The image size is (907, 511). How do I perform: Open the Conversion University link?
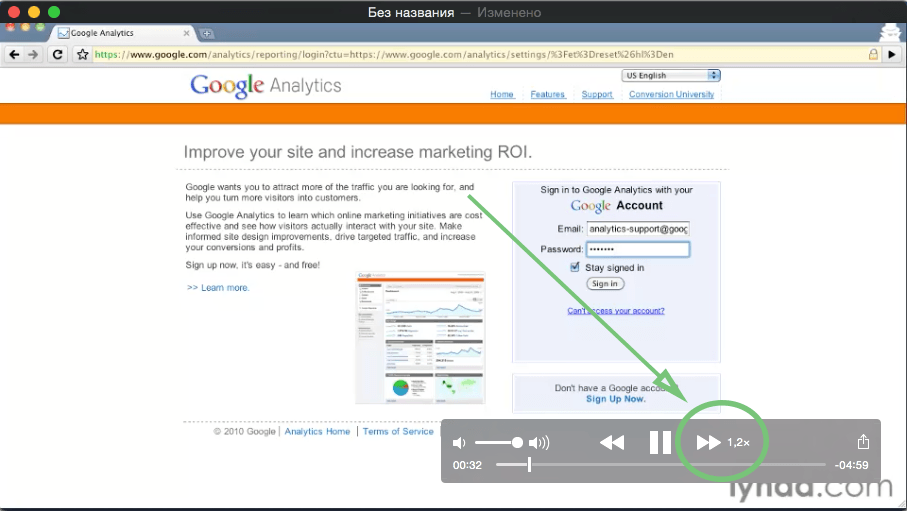pos(671,94)
